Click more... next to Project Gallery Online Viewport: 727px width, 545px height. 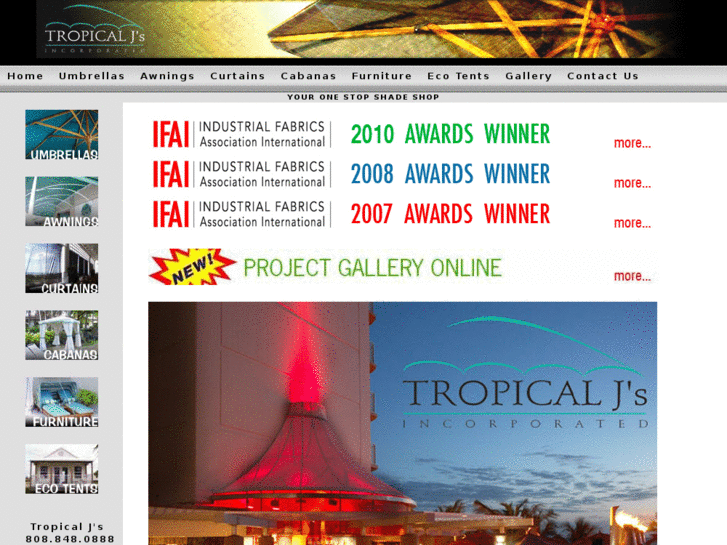click(x=632, y=276)
